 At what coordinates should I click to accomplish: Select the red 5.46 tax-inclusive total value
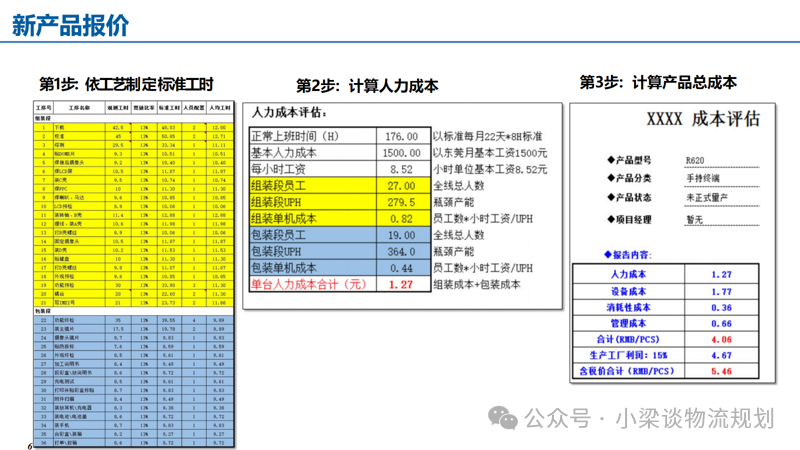(720, 371)
